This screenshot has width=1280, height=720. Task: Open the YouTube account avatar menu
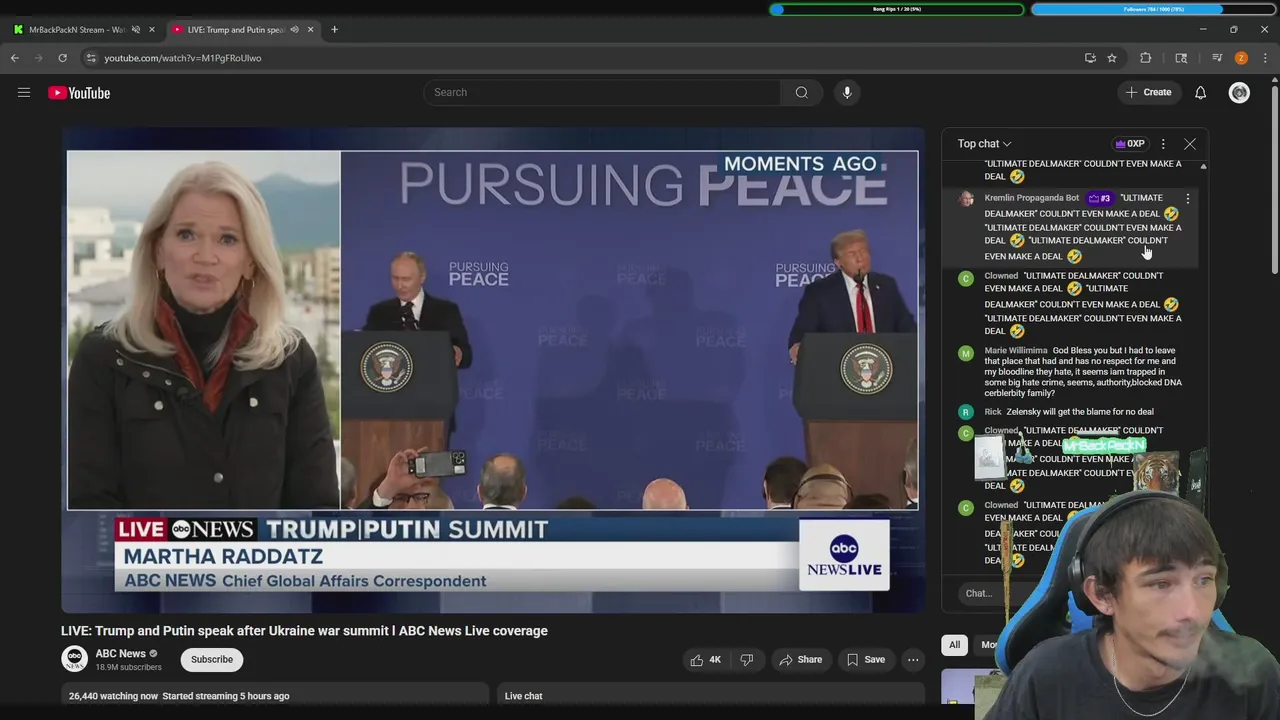click(x=1239, y=93)
